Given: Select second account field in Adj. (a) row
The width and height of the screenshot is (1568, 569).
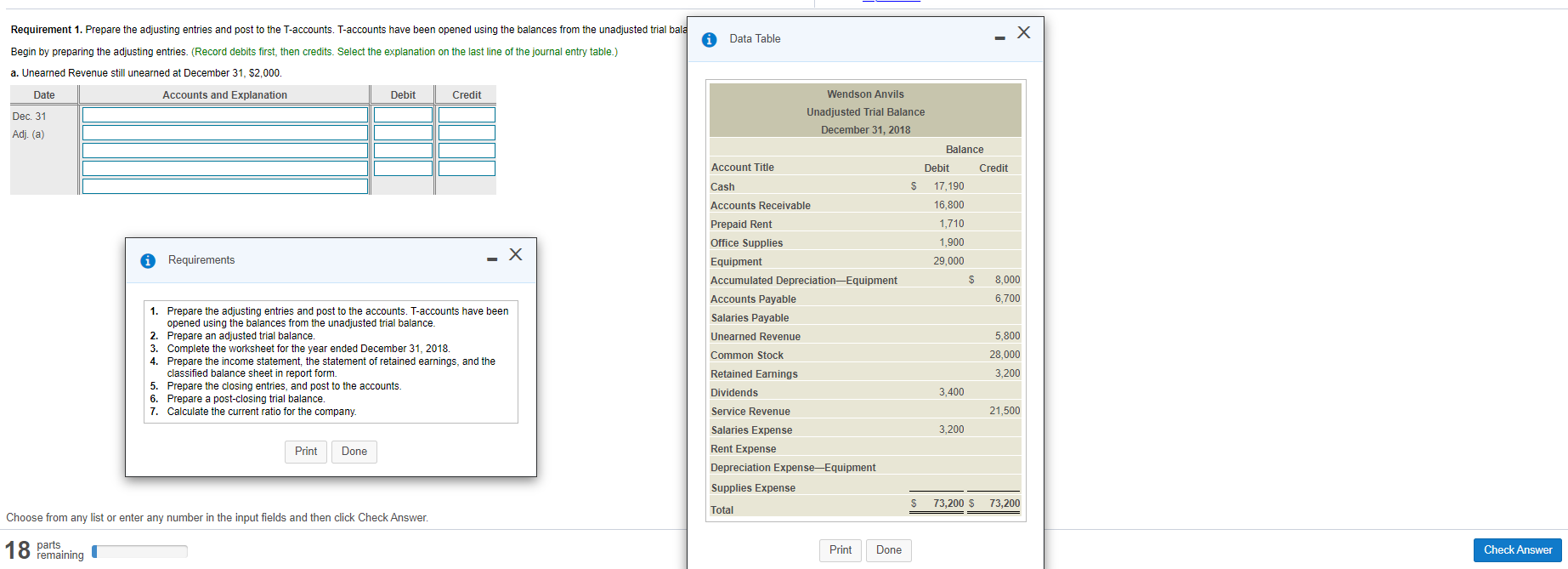Looking at the screenshot, I should pos(225,133).
